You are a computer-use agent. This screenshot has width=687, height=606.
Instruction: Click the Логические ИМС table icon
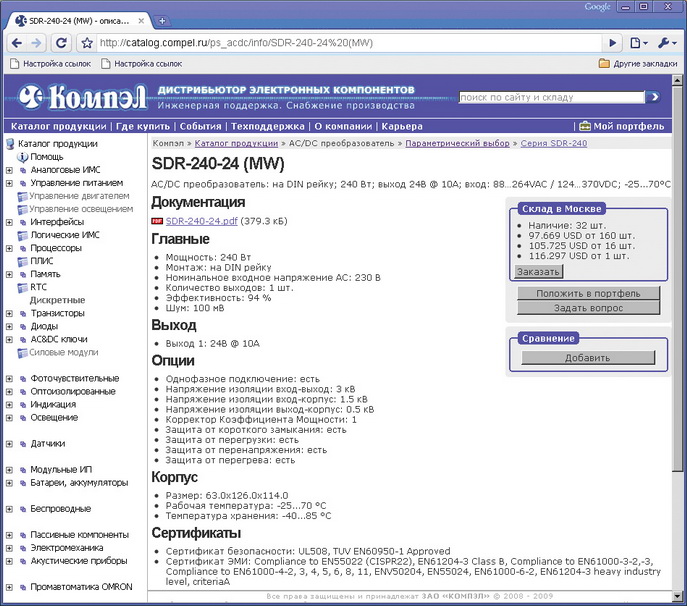point(22,235)
